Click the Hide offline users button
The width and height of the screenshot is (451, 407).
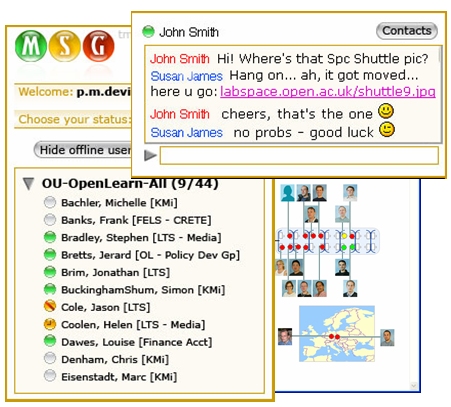tap(83, 150)
